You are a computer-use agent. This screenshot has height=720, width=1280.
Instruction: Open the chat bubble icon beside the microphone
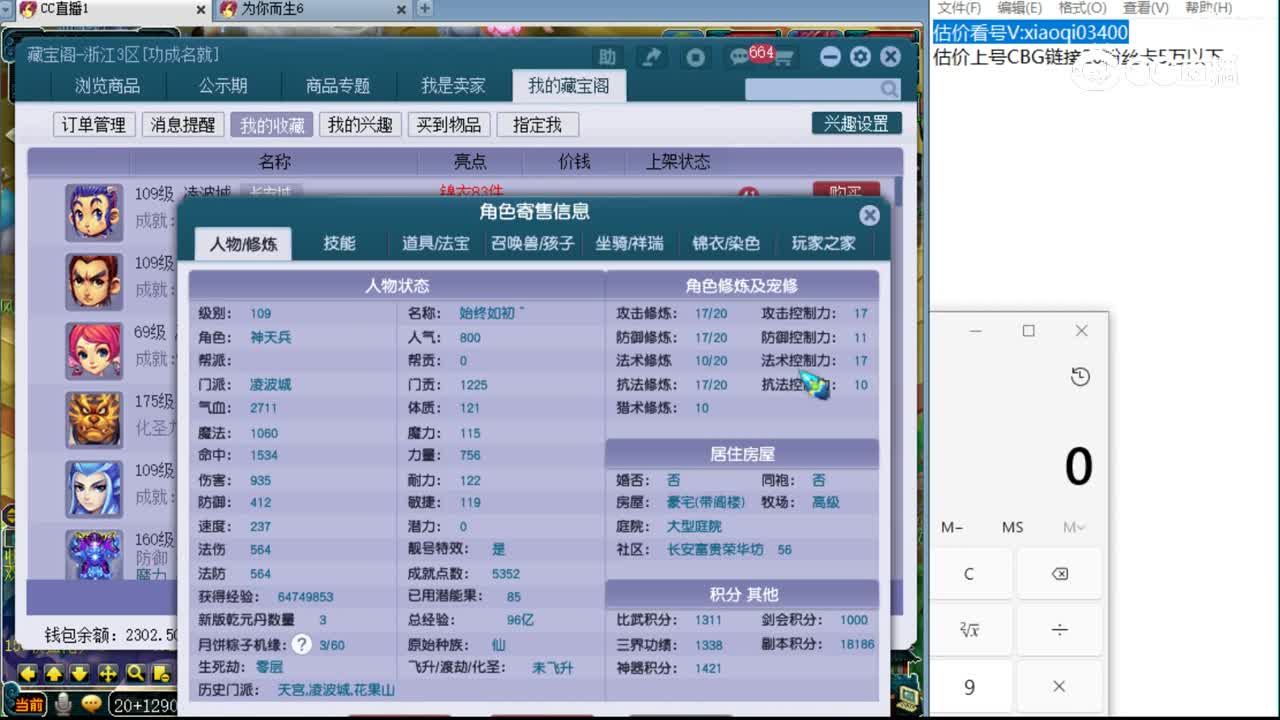[91, 703]
